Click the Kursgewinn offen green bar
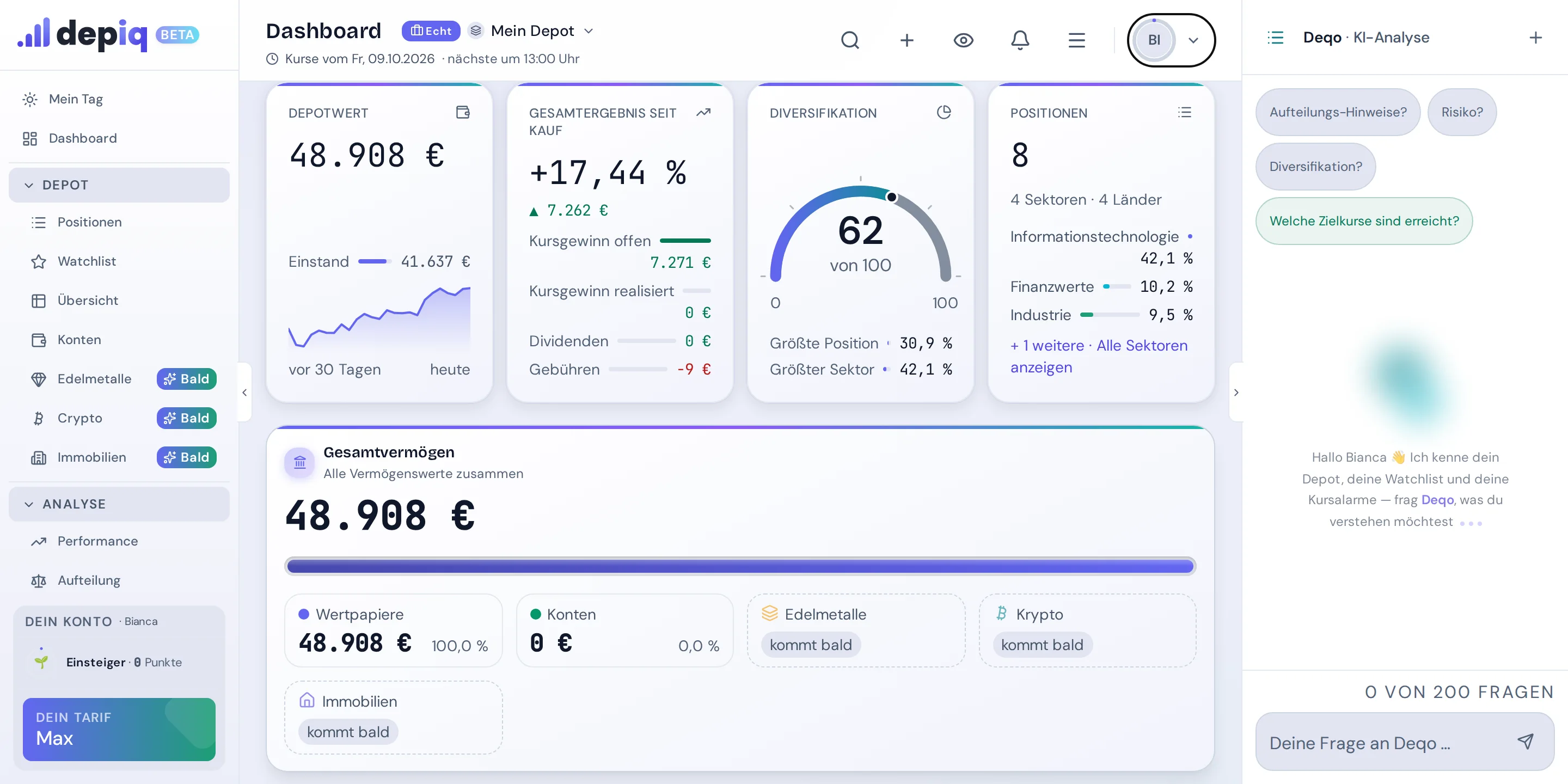Image resolution: width=1568 pixels, height=784 pixels. (685, 241)
